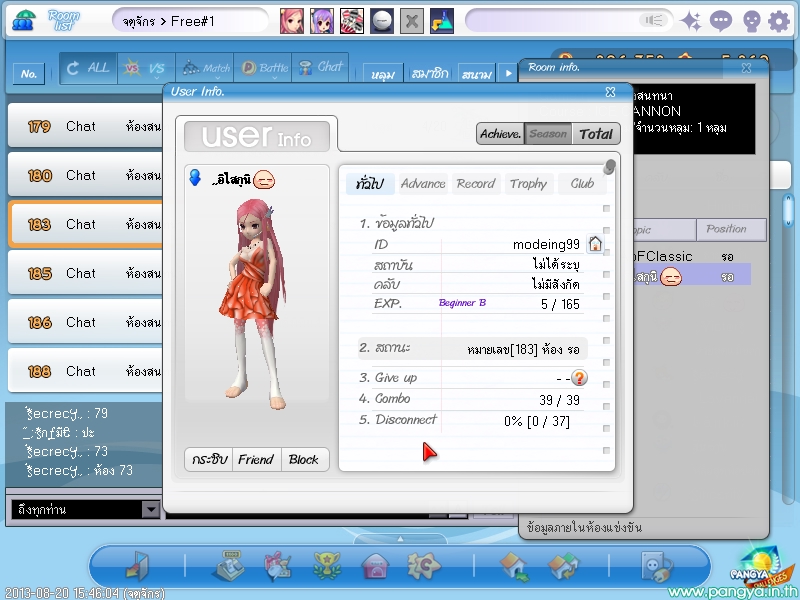The image size is (800, 600).
Task: Show Achieve. statistics
Action: tap(501, 134)
